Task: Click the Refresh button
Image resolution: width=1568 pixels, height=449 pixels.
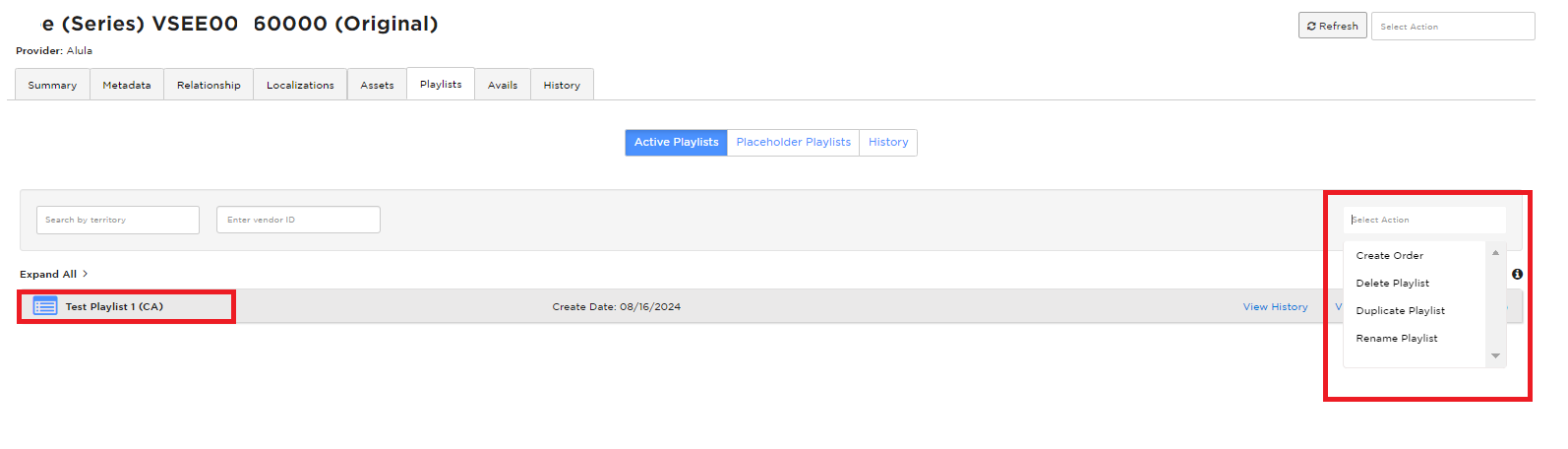Action: click(1332, 26)
